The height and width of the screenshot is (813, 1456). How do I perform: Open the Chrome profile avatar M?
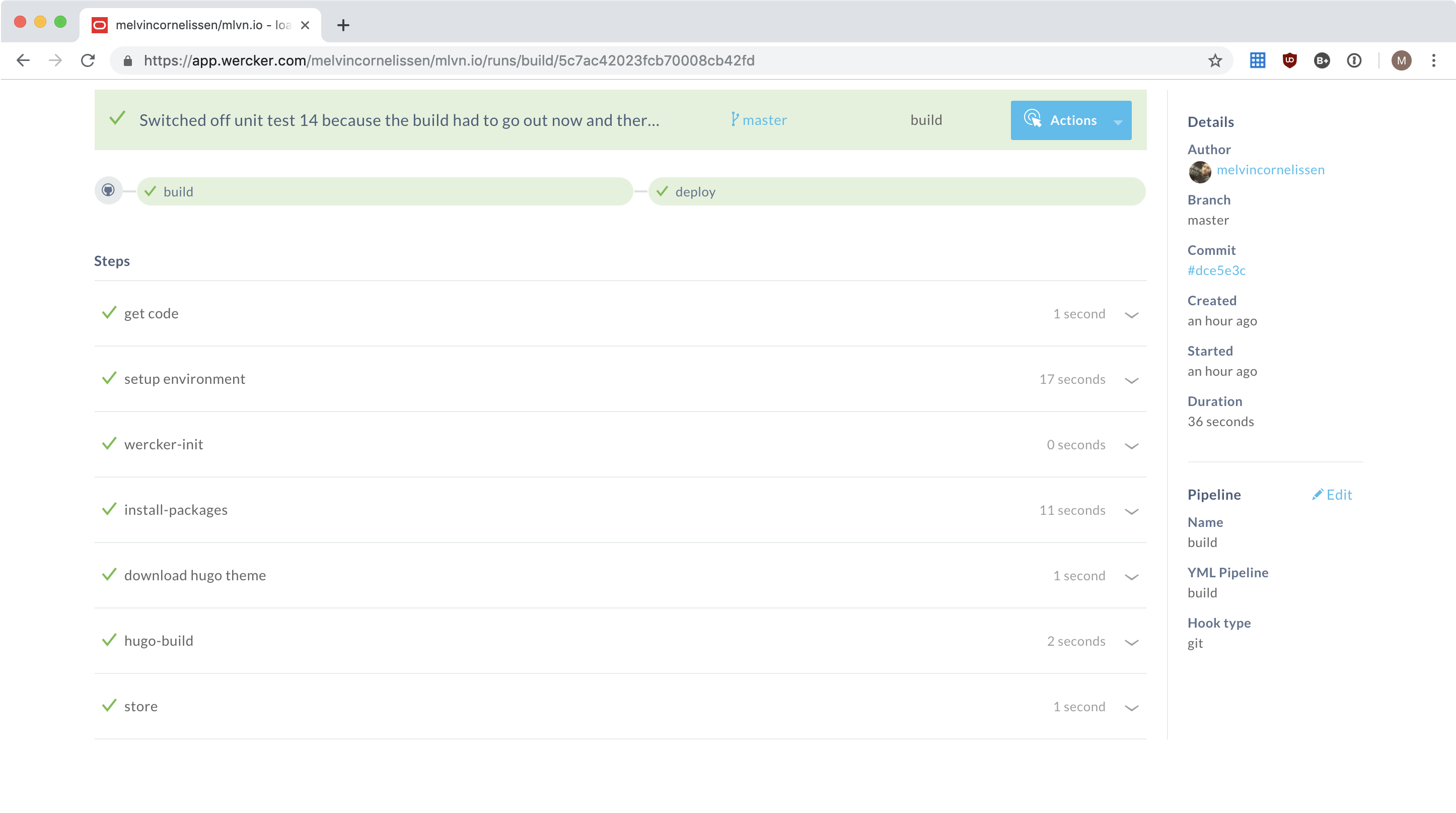[x=1401, y=60]
